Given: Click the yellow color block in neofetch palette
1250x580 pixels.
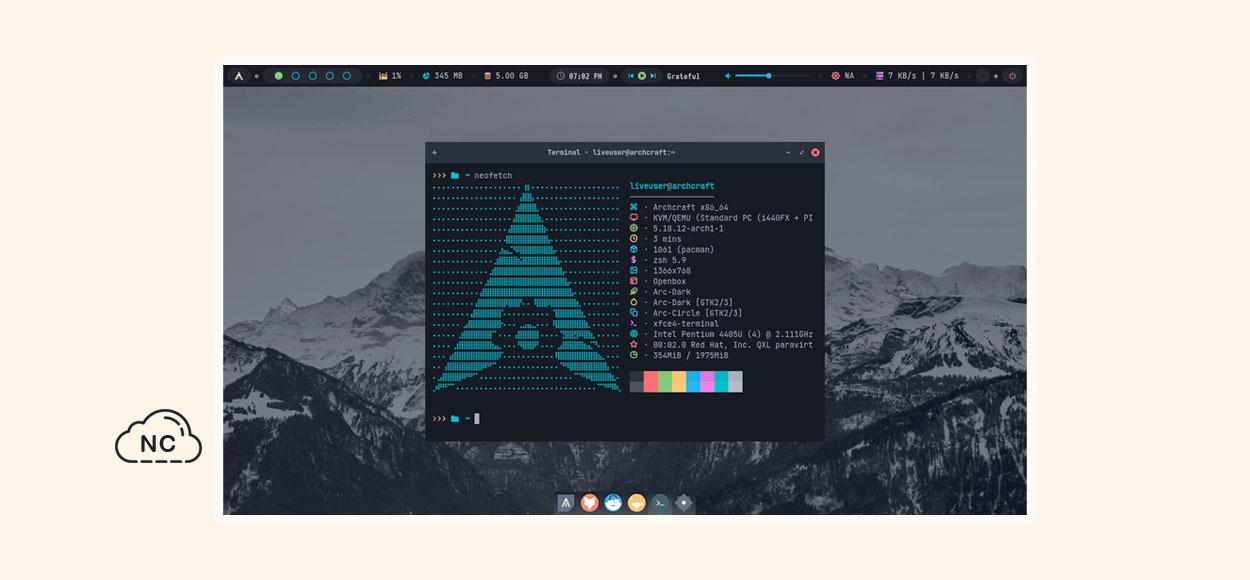Looking at the screenshot, I should point(679,381).
